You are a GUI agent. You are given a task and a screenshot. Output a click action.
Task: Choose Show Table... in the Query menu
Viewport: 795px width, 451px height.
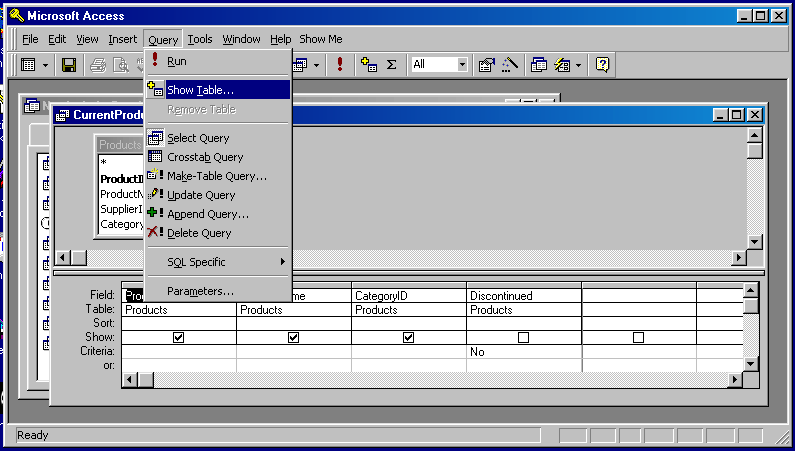[218, 90]
